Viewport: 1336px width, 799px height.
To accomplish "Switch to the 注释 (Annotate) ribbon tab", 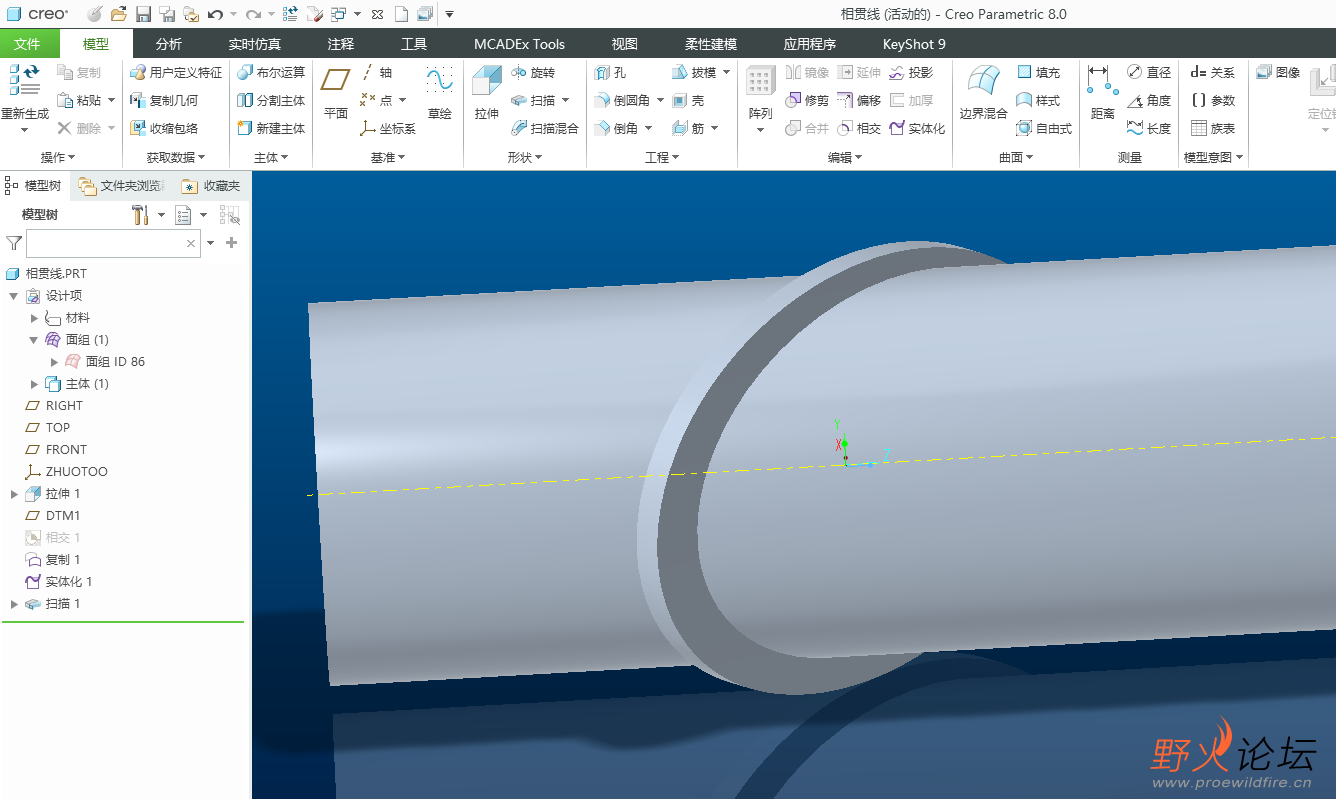I will (x=341, y=44).
